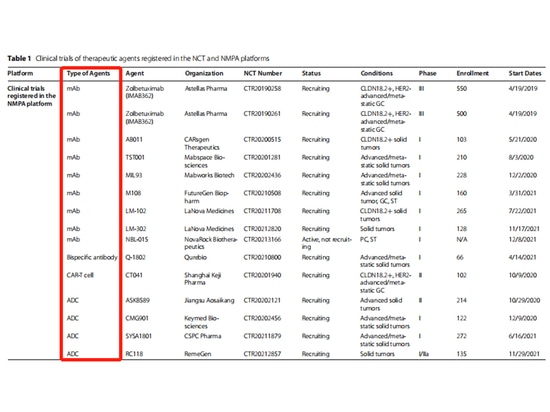
Task: Select the Phase column header
Action: pos(427,73)
